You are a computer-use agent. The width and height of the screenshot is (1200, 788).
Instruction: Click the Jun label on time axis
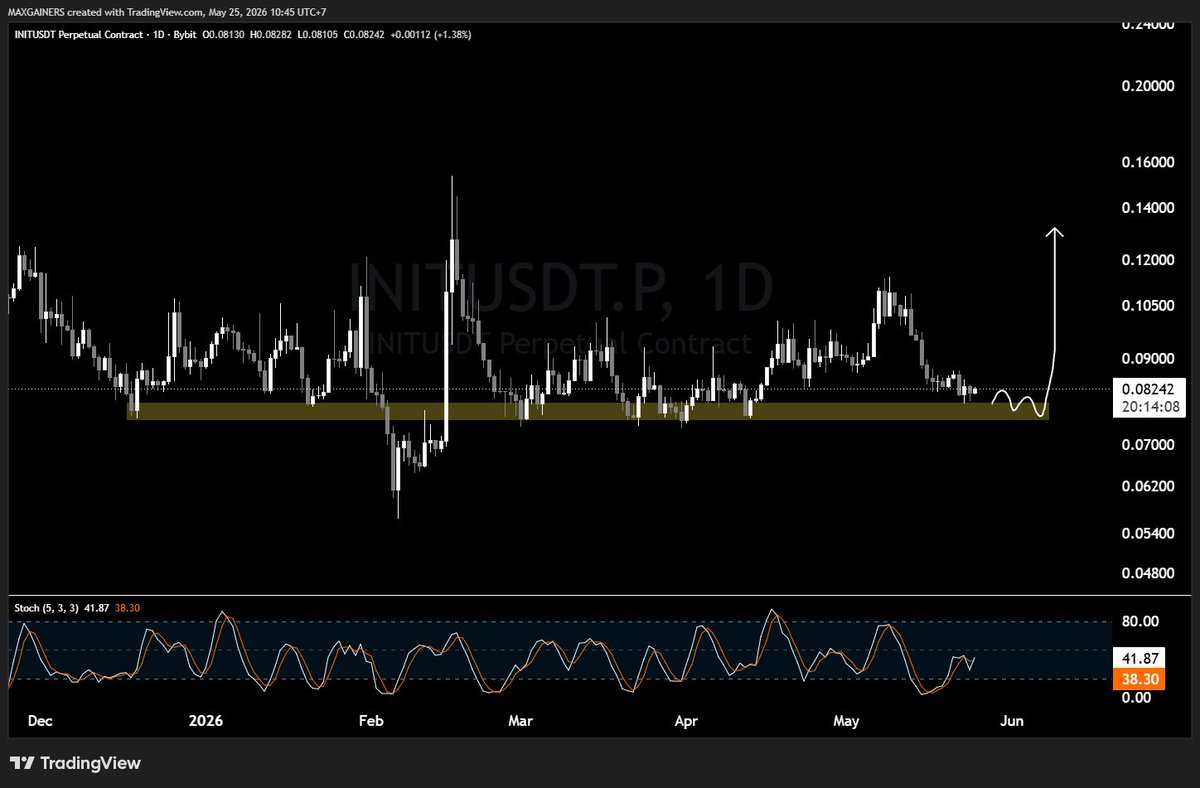point(1012,720)
